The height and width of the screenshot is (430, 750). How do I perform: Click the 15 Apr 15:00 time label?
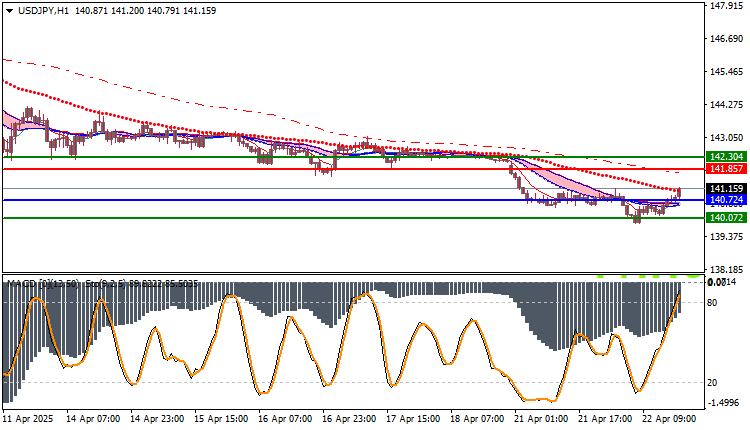(221, 419)
